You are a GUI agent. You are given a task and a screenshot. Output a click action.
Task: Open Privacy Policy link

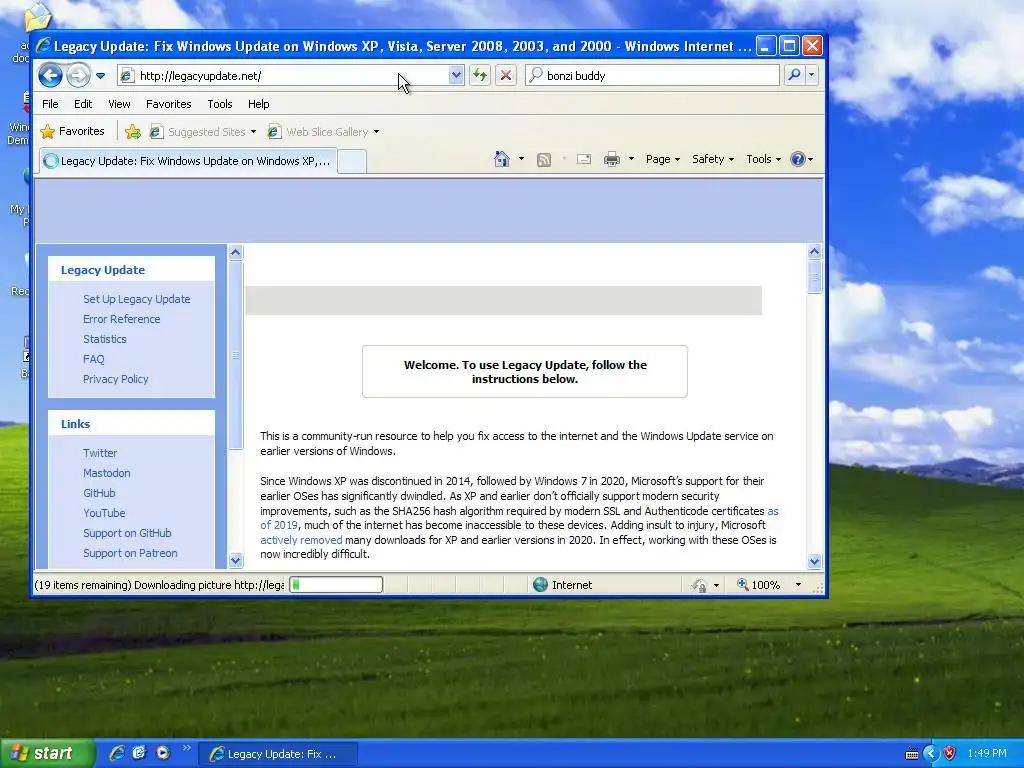[116, 379]
